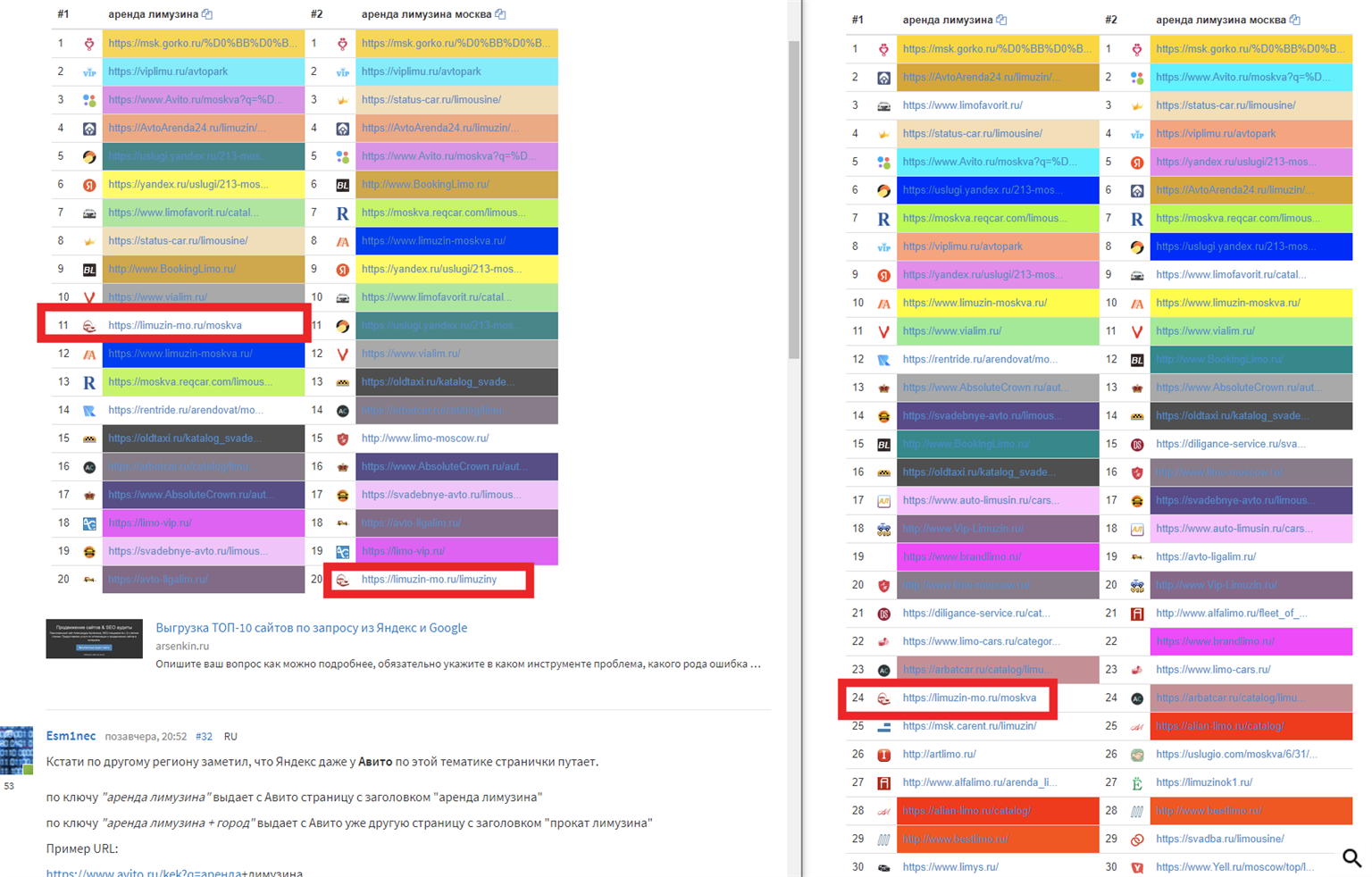Click the red favicon beside artlimo.ru link
Viewport: 1372px width, 877px height.
click(883, 755)
